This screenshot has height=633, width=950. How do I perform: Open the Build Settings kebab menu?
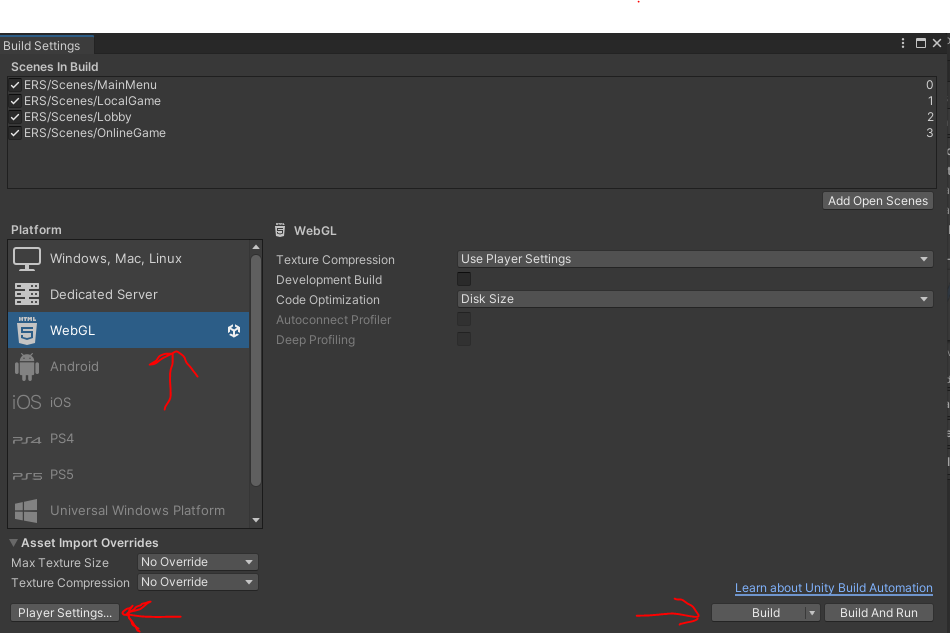pyautogui.click(x=903, y=43)
